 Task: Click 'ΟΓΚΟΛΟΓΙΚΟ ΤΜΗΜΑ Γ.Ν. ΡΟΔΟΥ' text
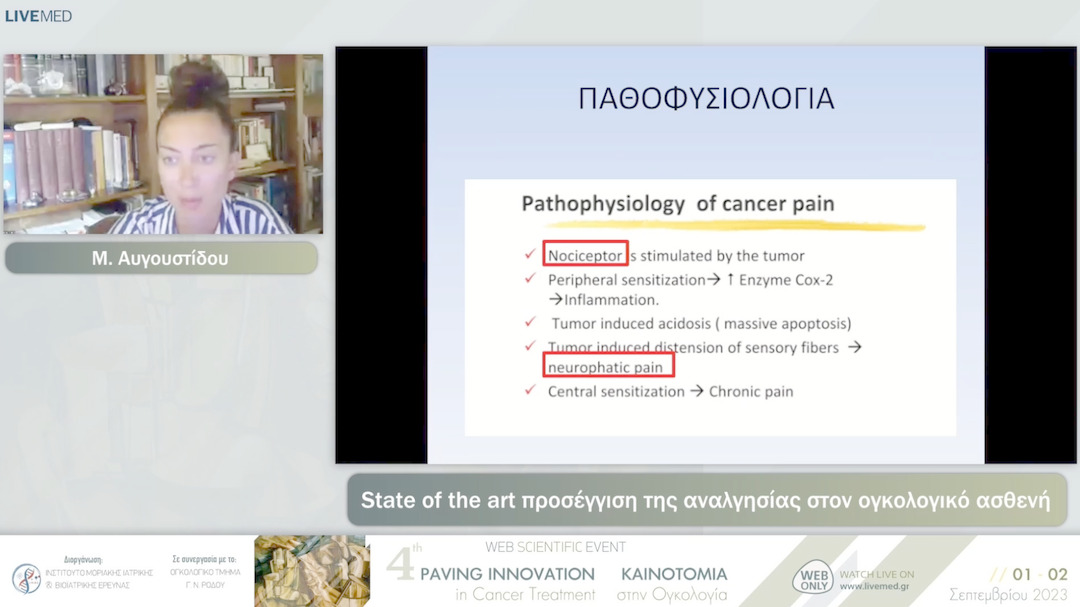pyautogui.click(x=205, y=578)
